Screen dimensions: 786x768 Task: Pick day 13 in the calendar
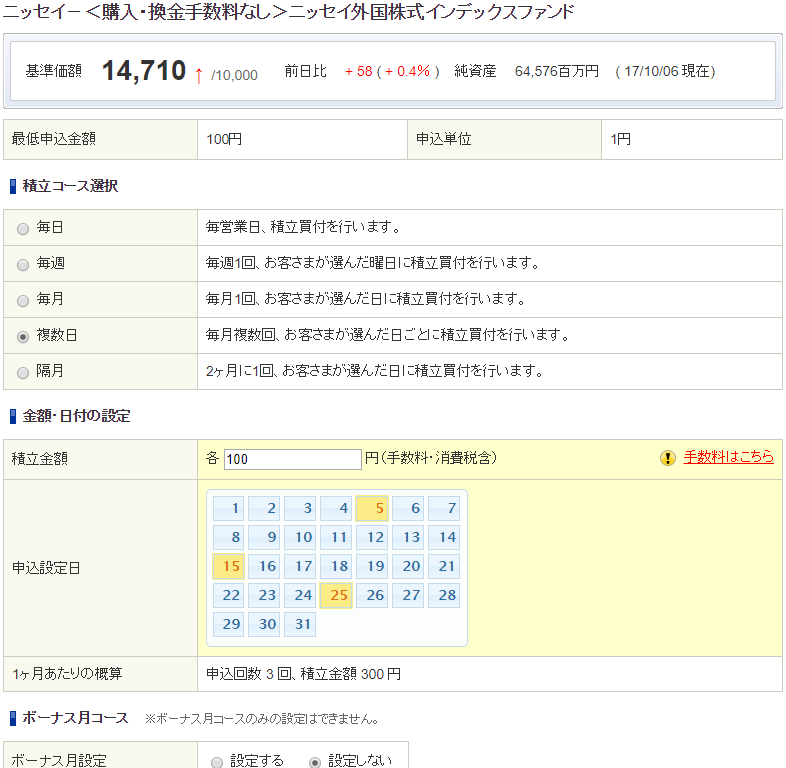(x=408, y=537)
